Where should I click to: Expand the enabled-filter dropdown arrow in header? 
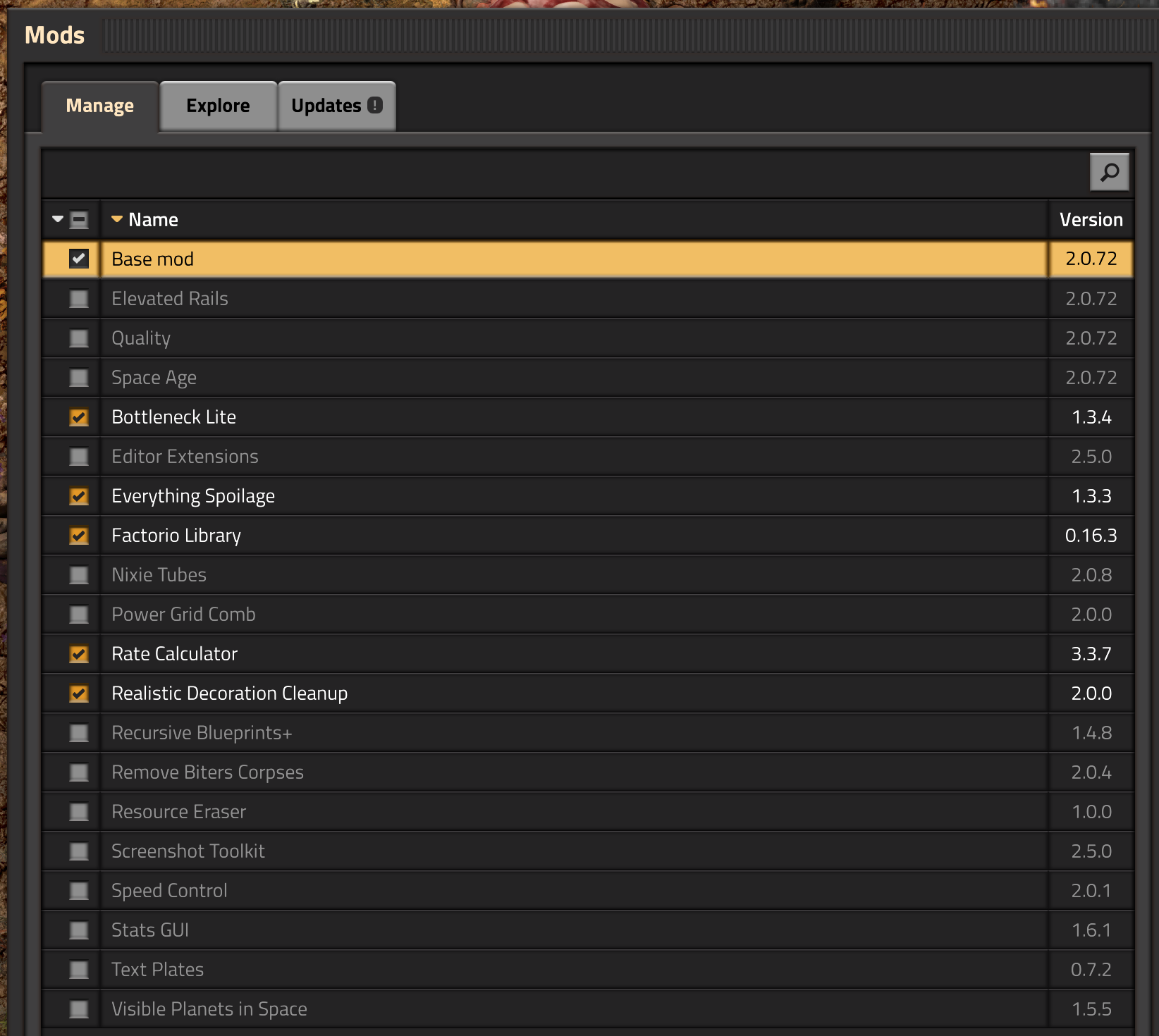point(58,219)
